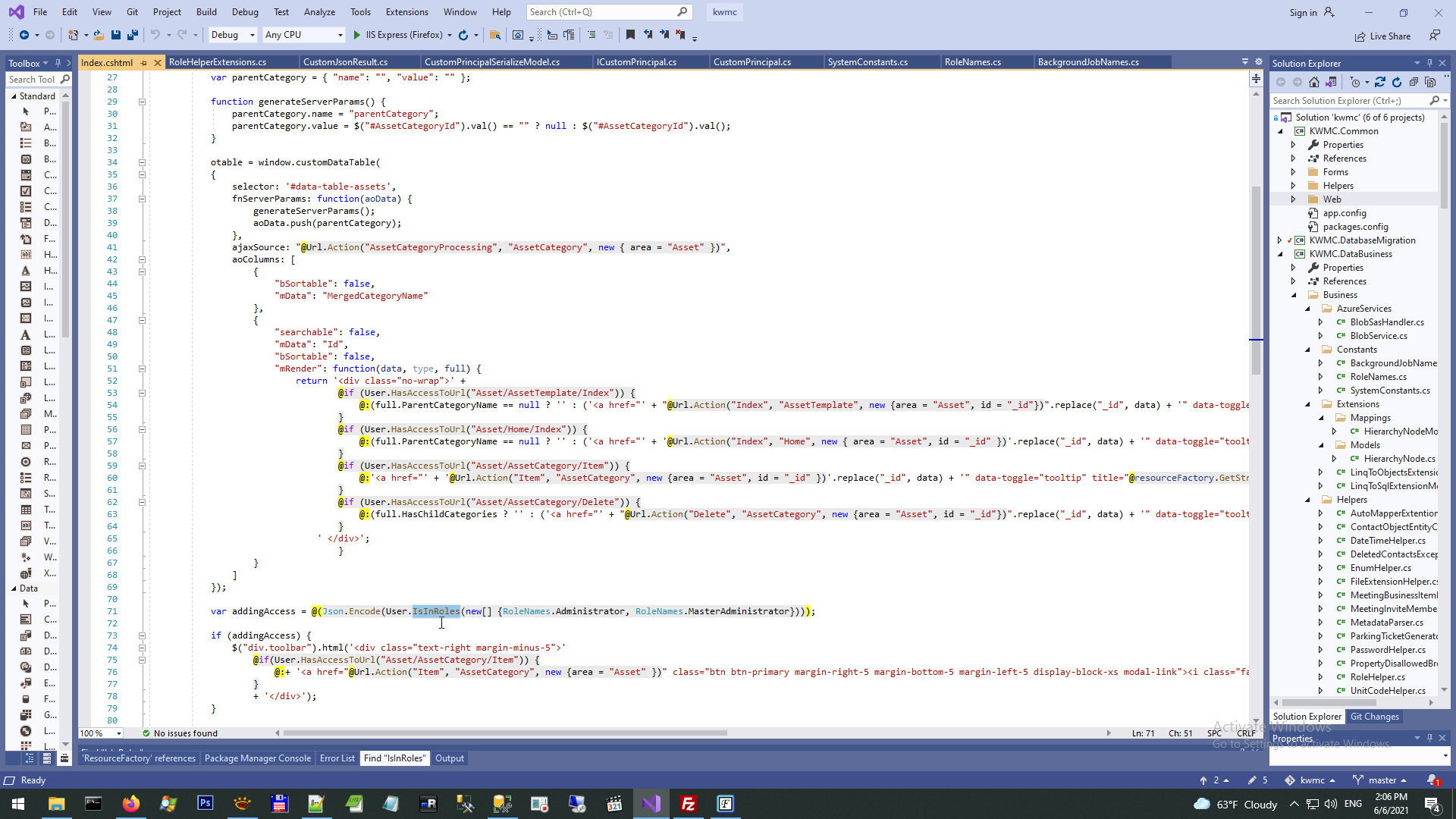Switch to the Git Changes tab
Screen dimensions: 1456x819
pyautogui.click(x=1374, y=717)
